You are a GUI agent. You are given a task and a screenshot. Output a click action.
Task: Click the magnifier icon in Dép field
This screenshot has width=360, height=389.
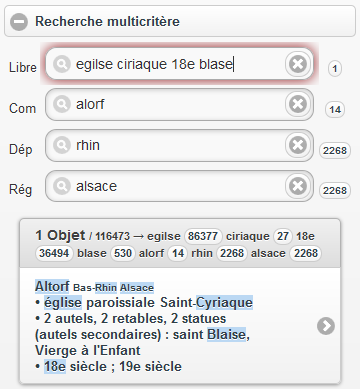(x=62, y=145)
